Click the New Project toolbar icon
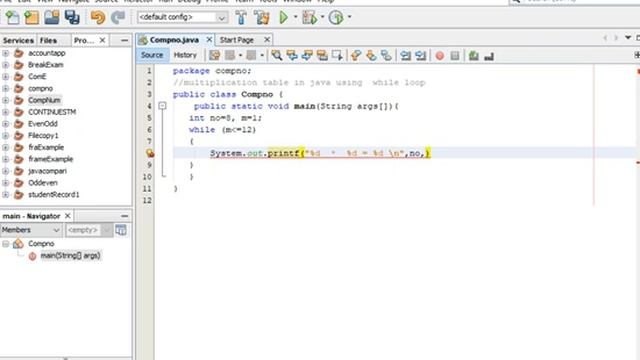The height and width of the screenshot is (360, 640). 31,17
